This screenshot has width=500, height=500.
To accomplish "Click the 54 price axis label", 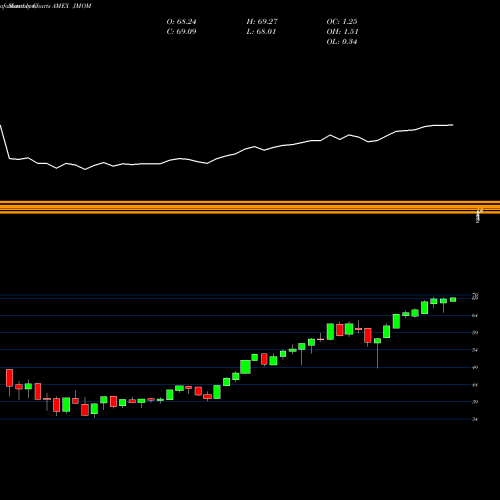I will (475, 350).
